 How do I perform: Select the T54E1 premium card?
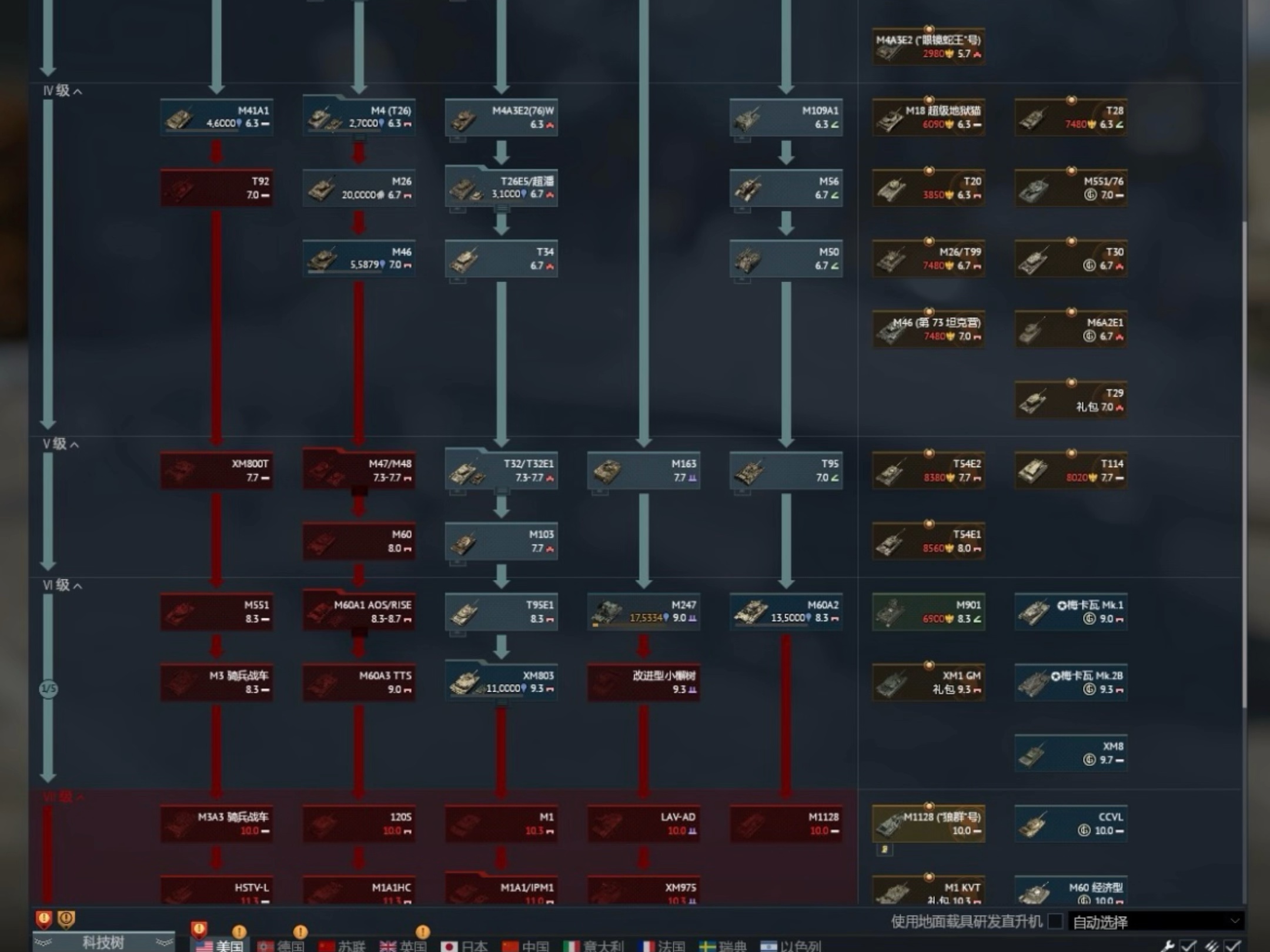click(x=928, y=541)
